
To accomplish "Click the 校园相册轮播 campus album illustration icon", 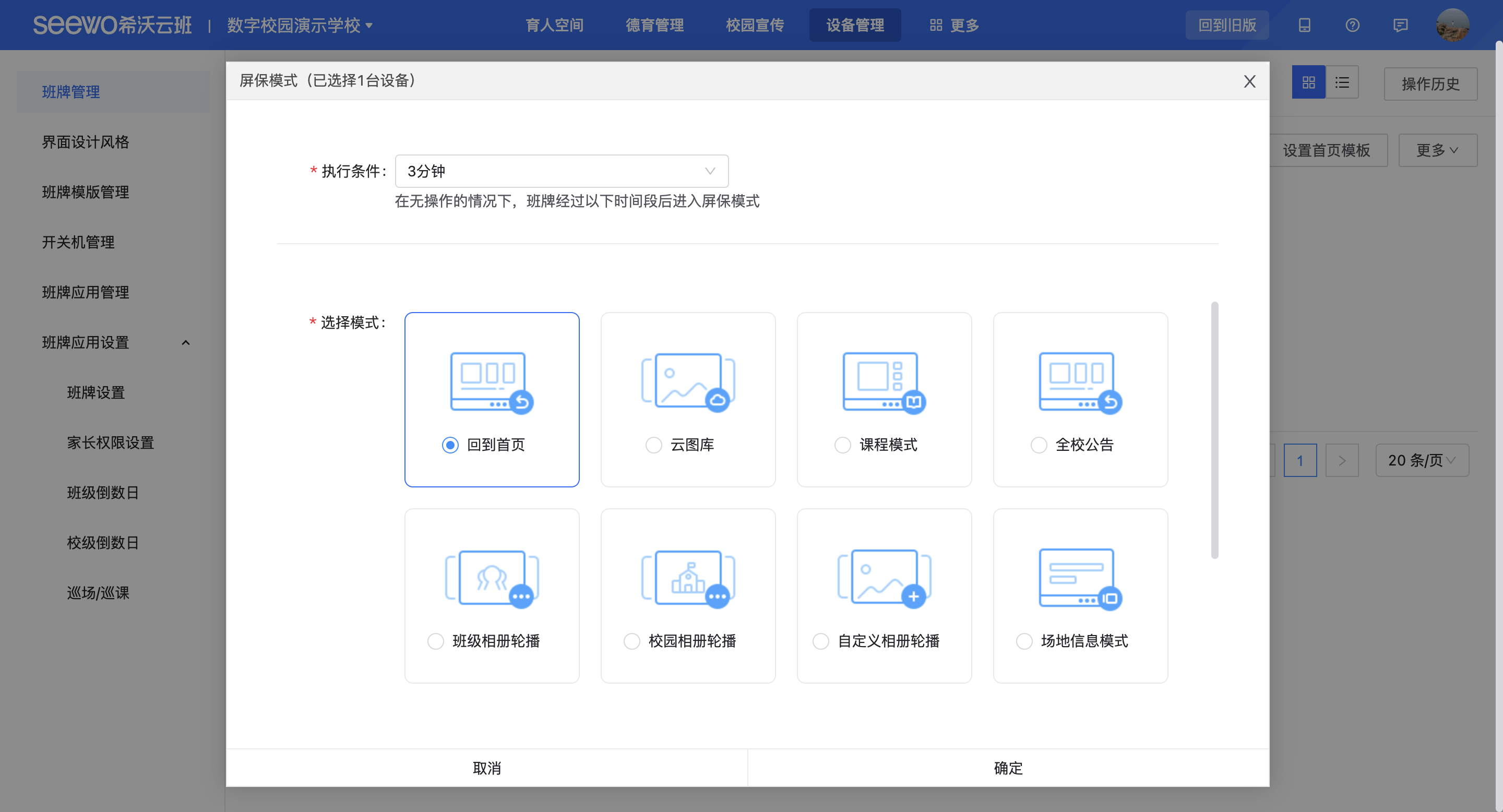I will pos(688,579).
